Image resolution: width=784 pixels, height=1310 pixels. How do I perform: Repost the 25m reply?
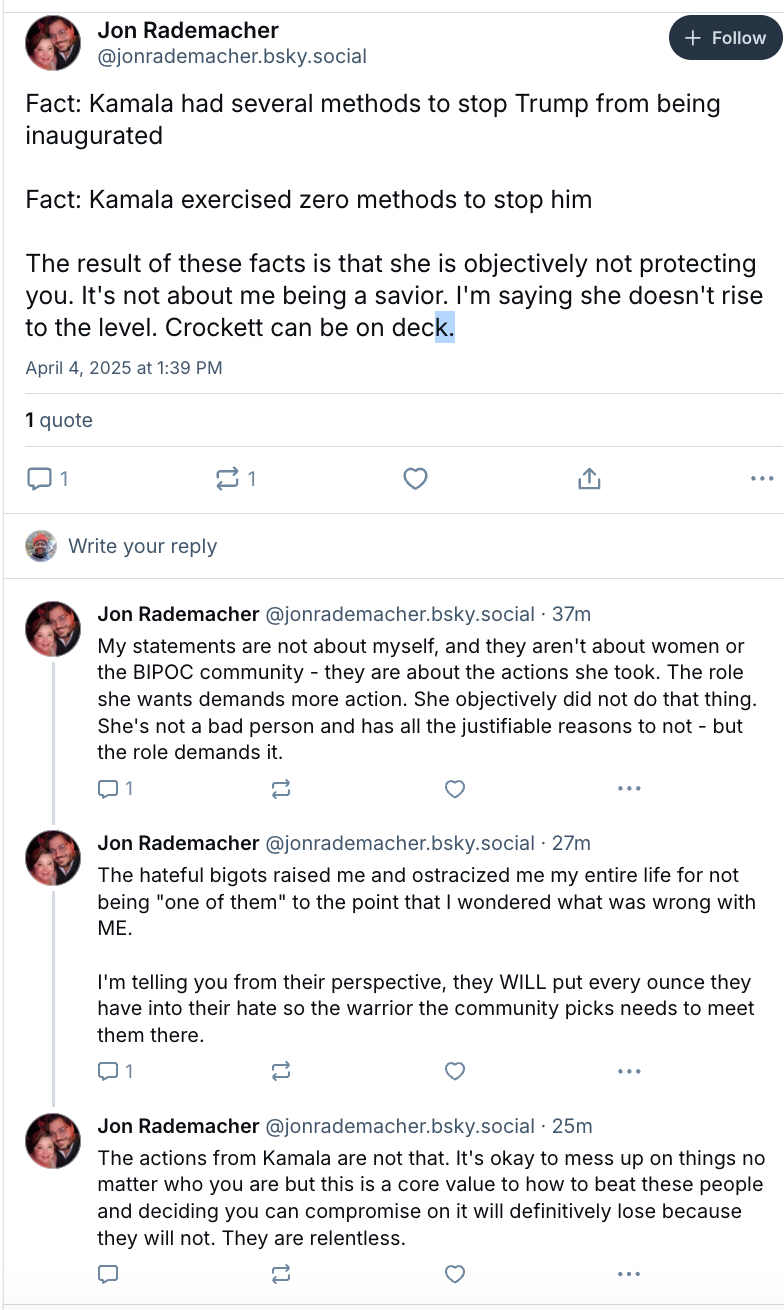pyautogui.click(x=281, y=1274)
